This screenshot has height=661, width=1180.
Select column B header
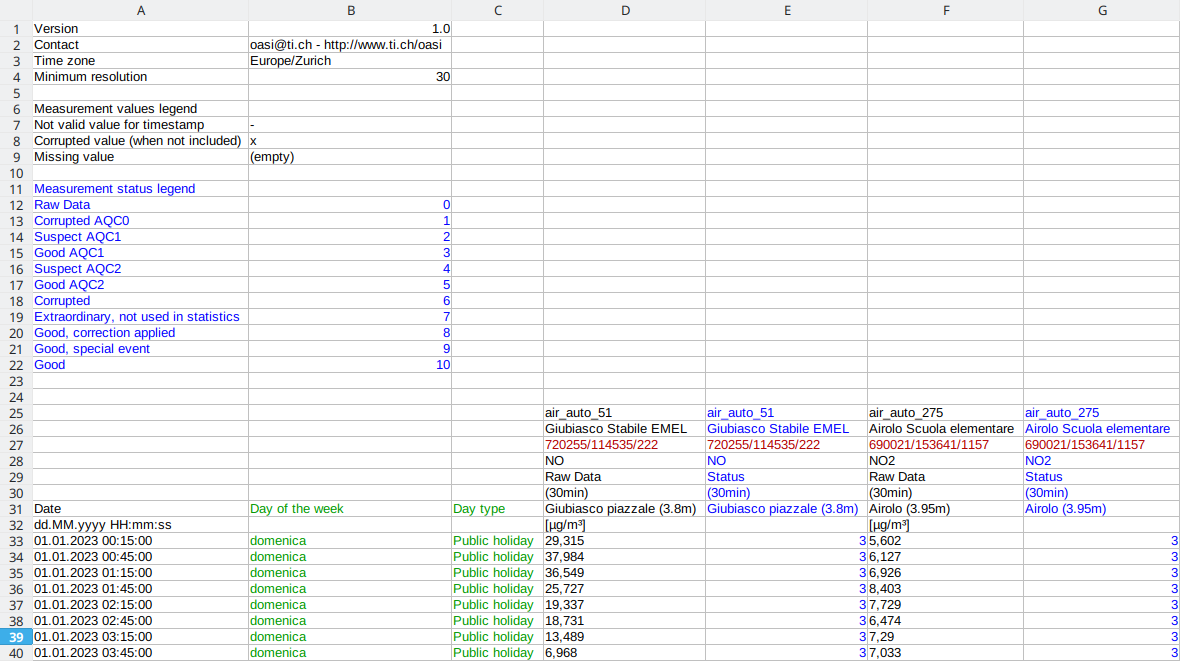[x=350, y=10]
